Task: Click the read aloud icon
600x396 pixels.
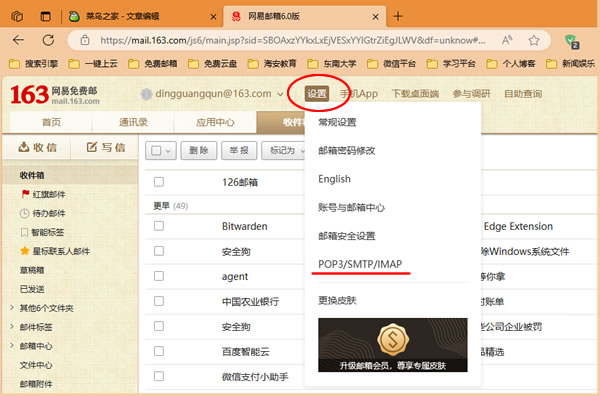Action: 507,40
